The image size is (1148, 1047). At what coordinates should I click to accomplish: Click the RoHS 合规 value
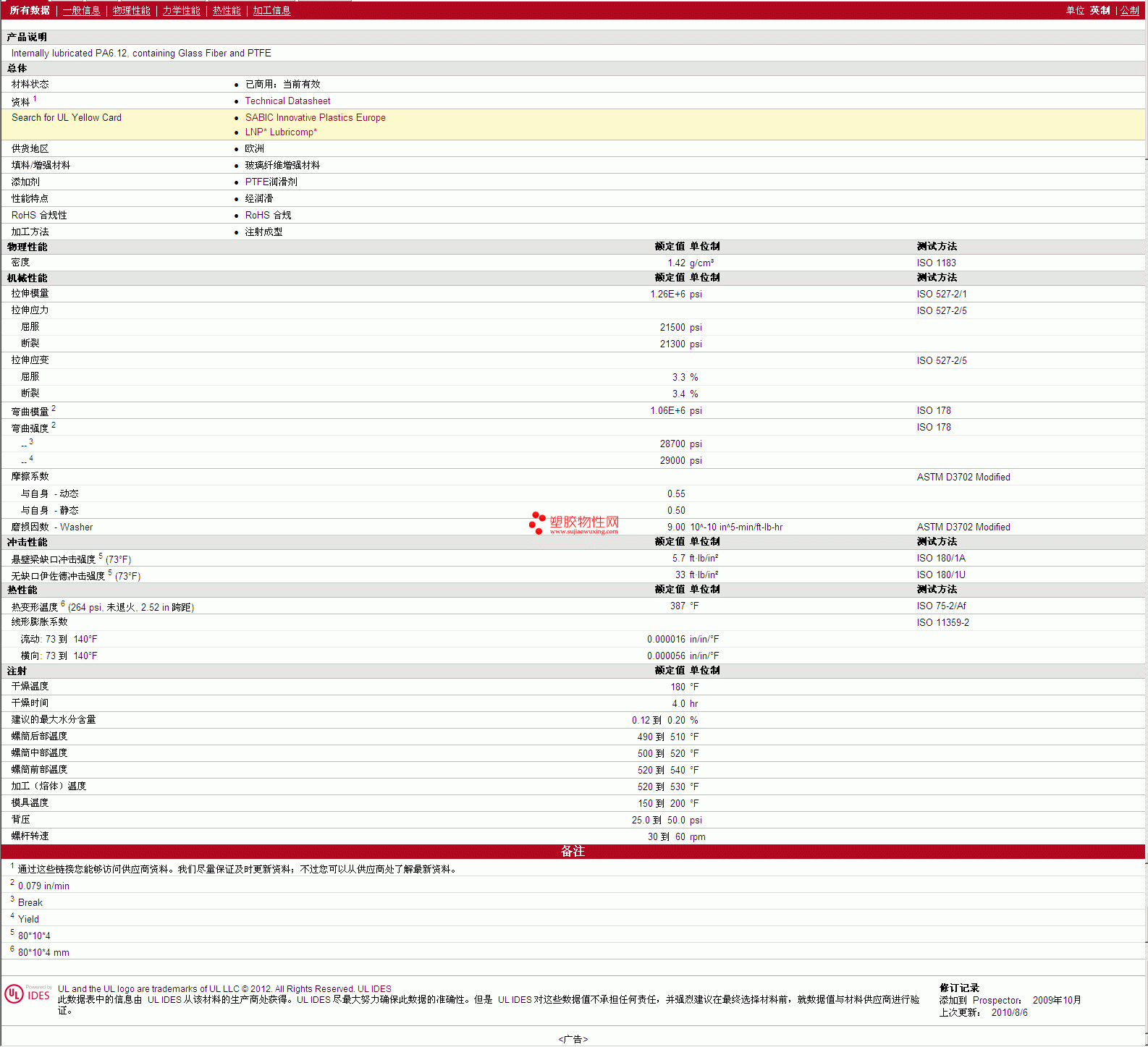268,216
